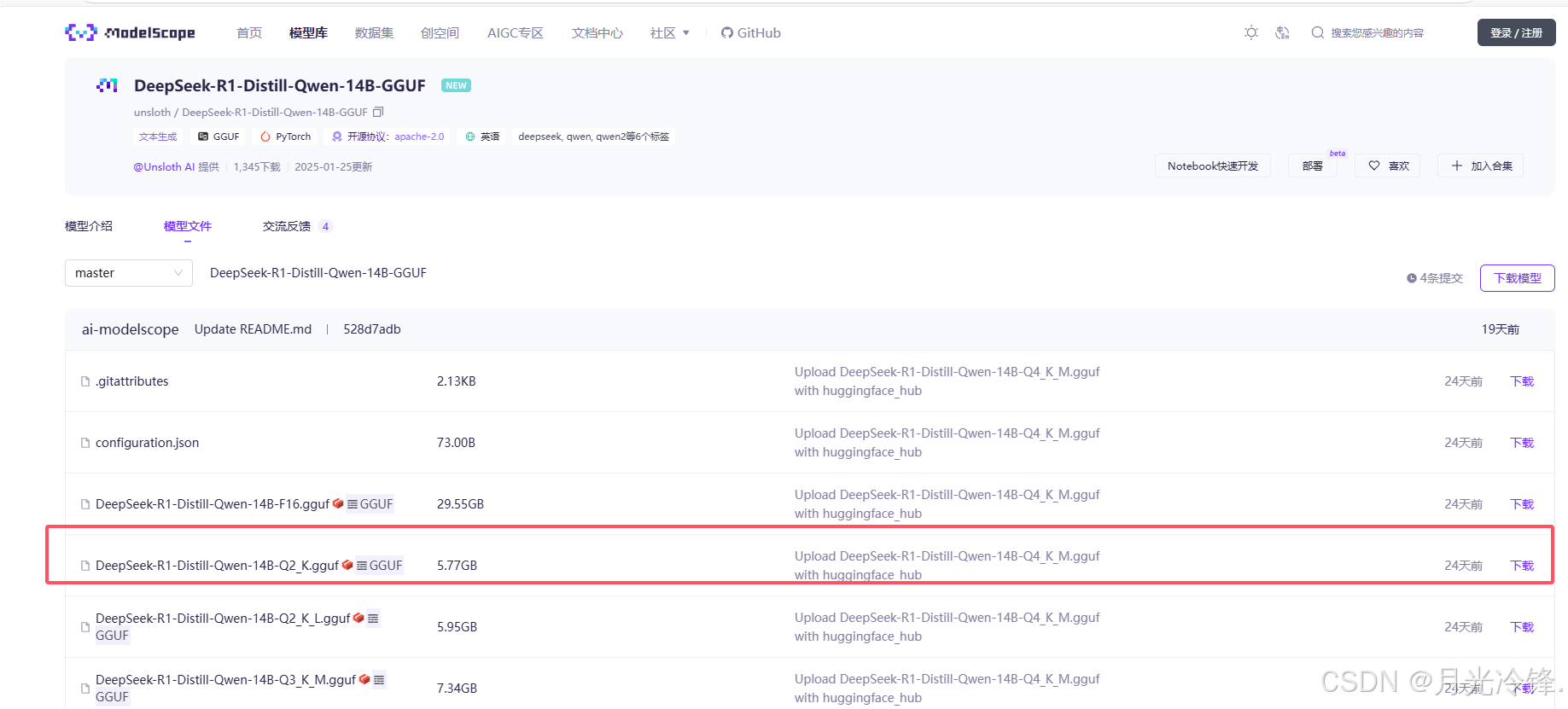Click the file icon of .gitattributes

click(85, 381)
